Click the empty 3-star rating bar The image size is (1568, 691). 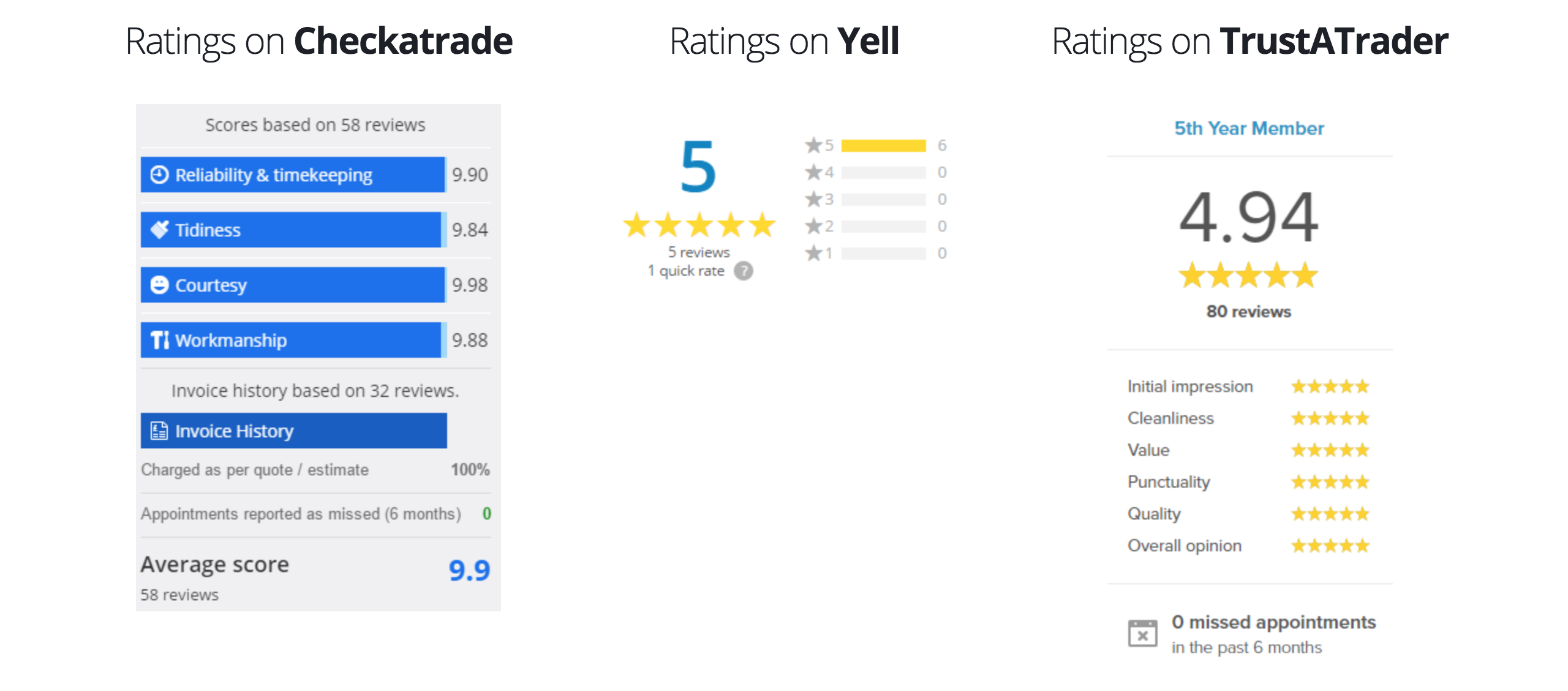pos(883,199)
